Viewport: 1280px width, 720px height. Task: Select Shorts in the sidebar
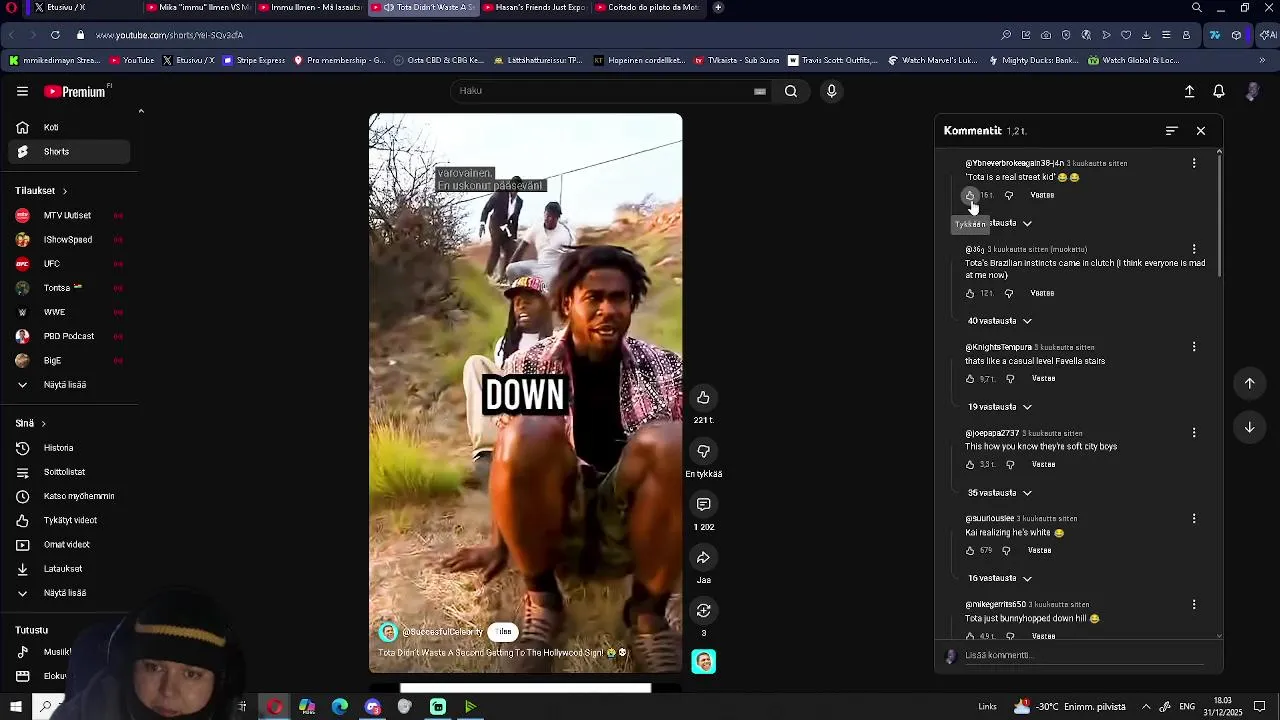[x=70, y=152]
